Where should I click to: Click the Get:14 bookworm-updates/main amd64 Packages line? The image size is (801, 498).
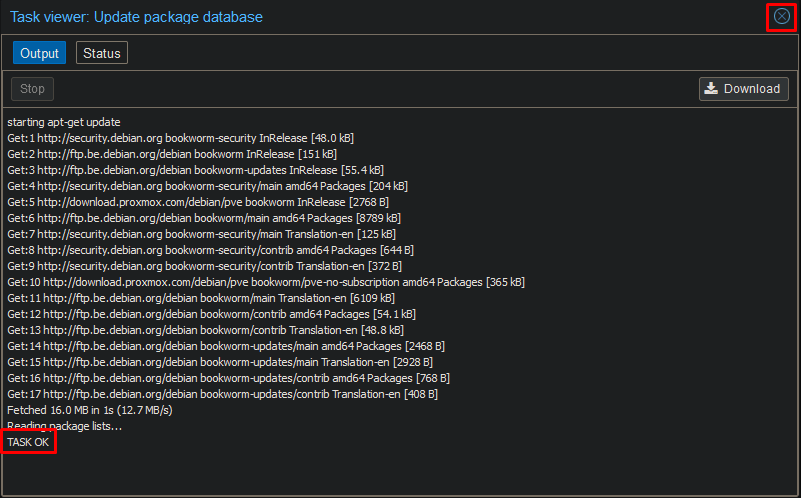[226, 346]
